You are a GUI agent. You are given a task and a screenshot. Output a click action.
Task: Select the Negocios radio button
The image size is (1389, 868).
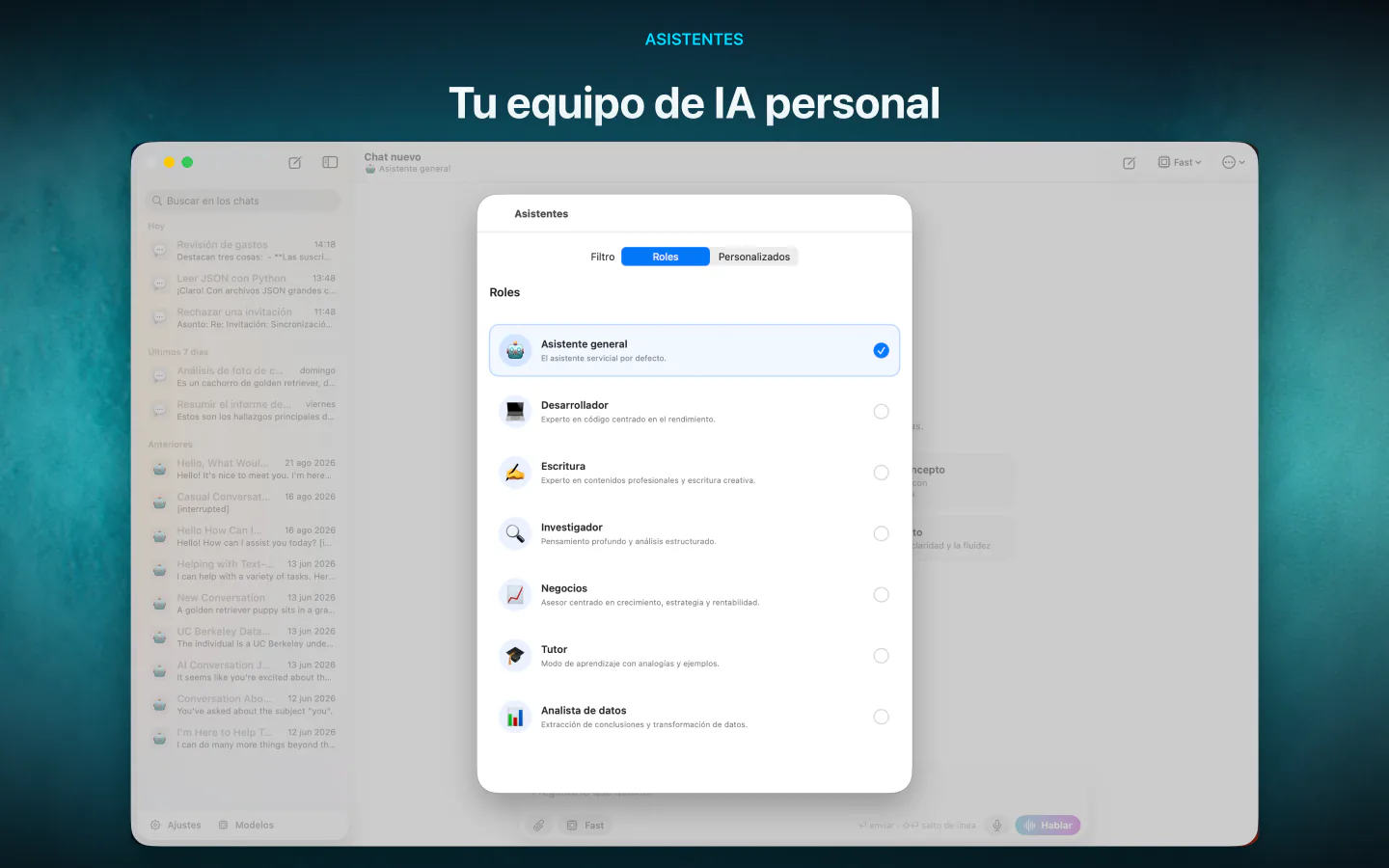881,595
